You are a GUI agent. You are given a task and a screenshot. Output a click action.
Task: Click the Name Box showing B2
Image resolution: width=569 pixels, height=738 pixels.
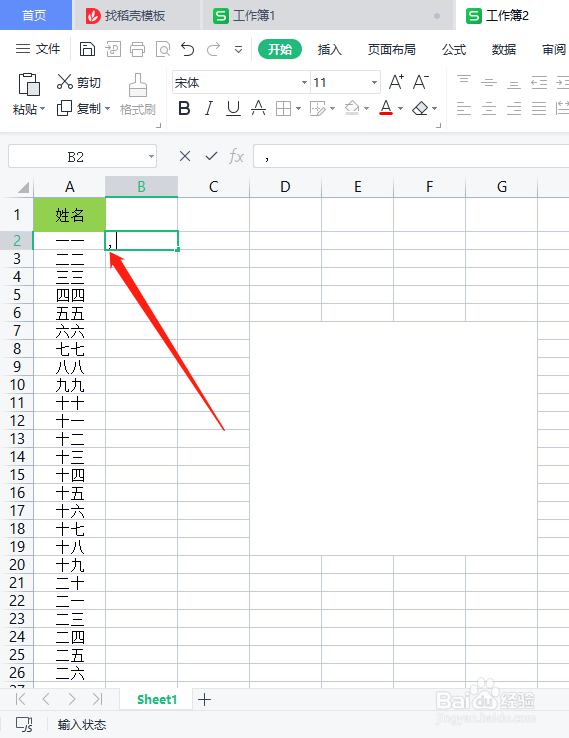[76, 157]
